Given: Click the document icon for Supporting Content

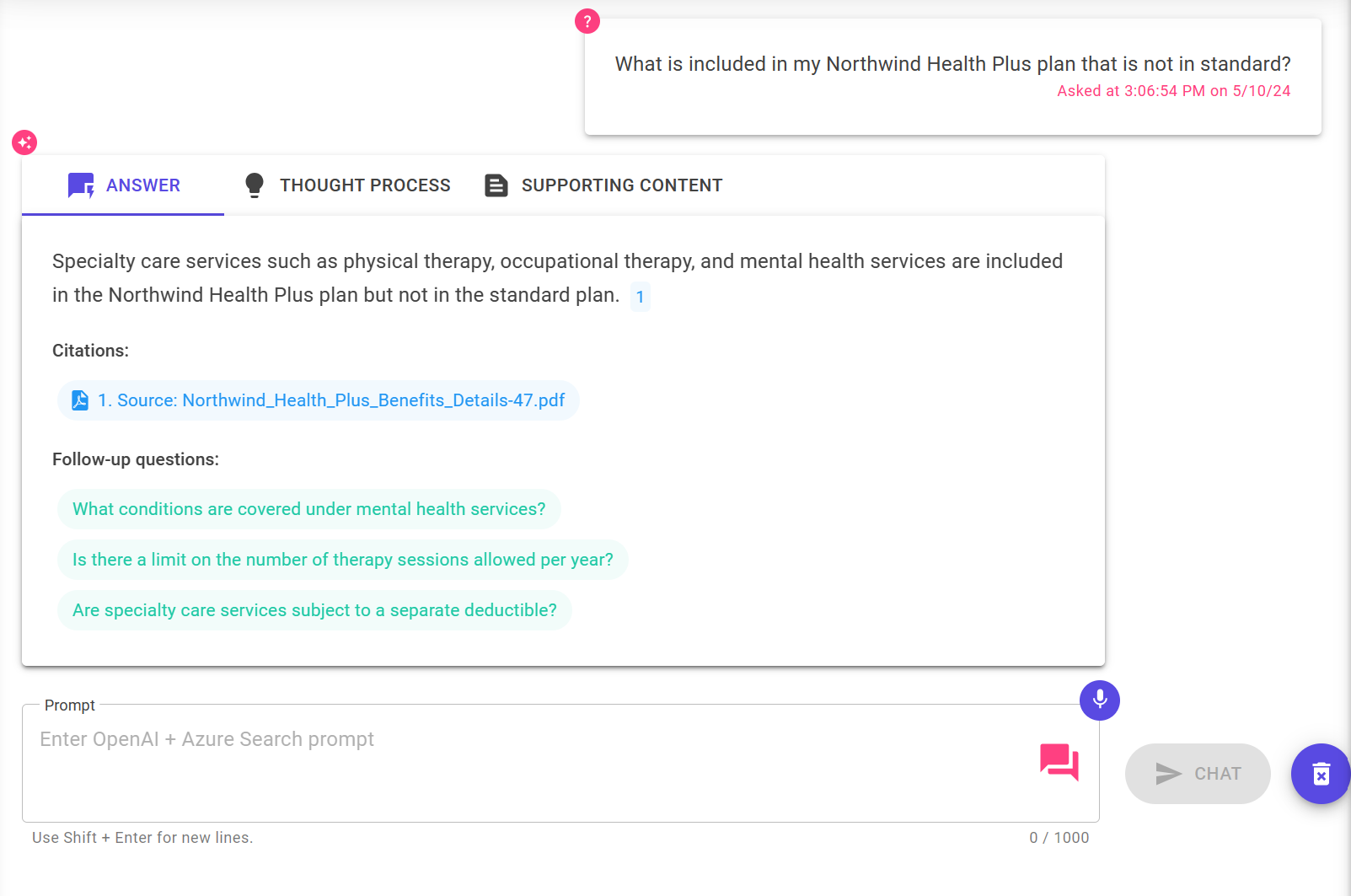Looking at the screenshot, I should tap(496, 185).
